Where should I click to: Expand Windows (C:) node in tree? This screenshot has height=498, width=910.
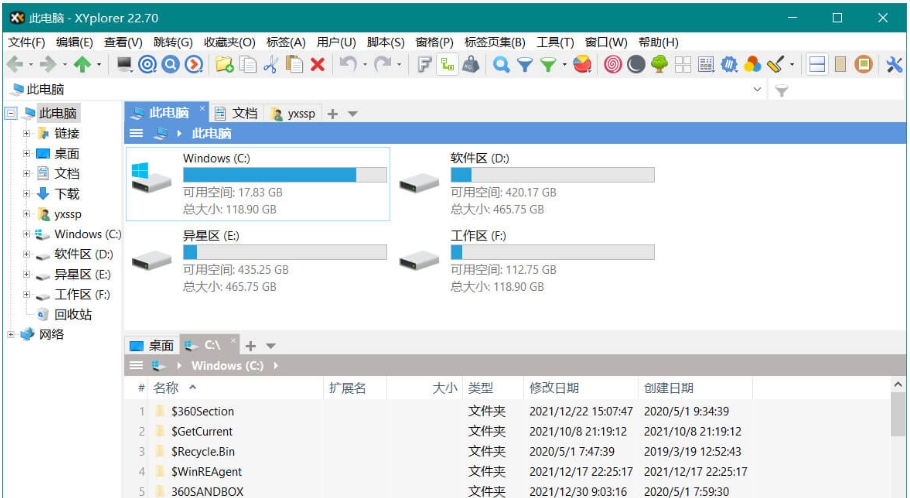click(26, 234)
